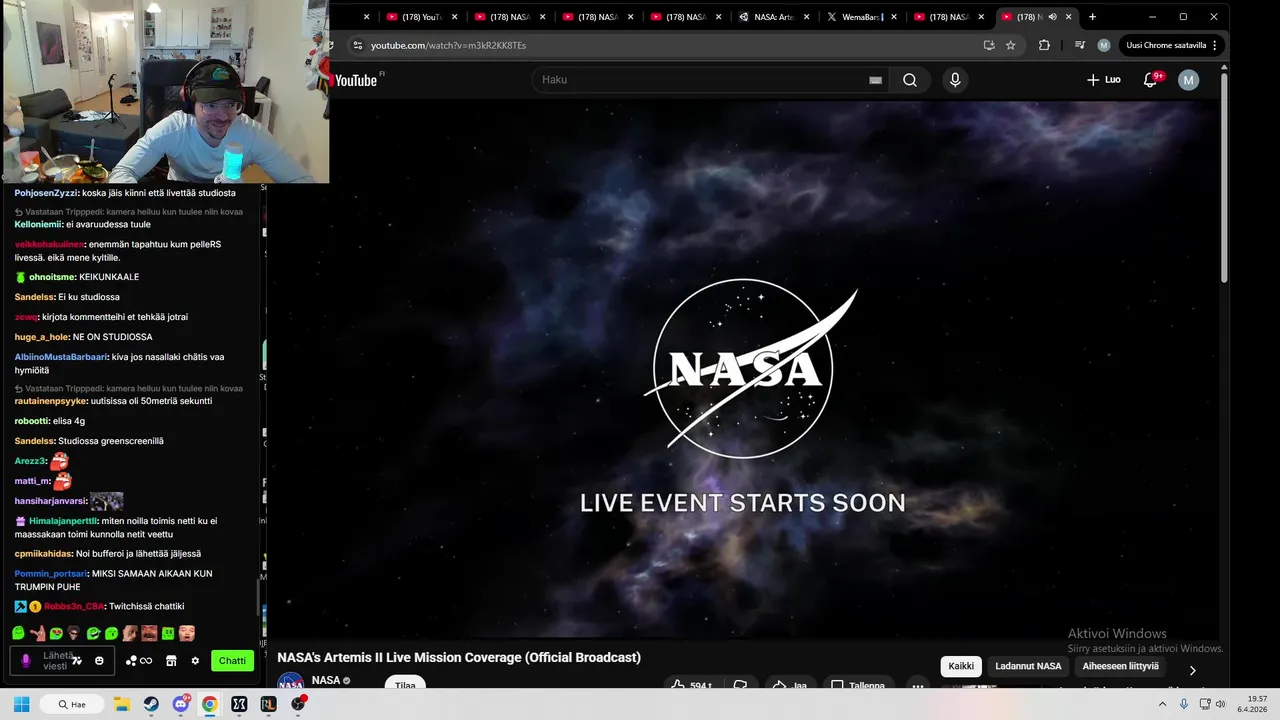Screen dimensions: 1280x720
Task: Open the YouTube notifications bell
Action: pyautogui.click(x=1150, y=80)
